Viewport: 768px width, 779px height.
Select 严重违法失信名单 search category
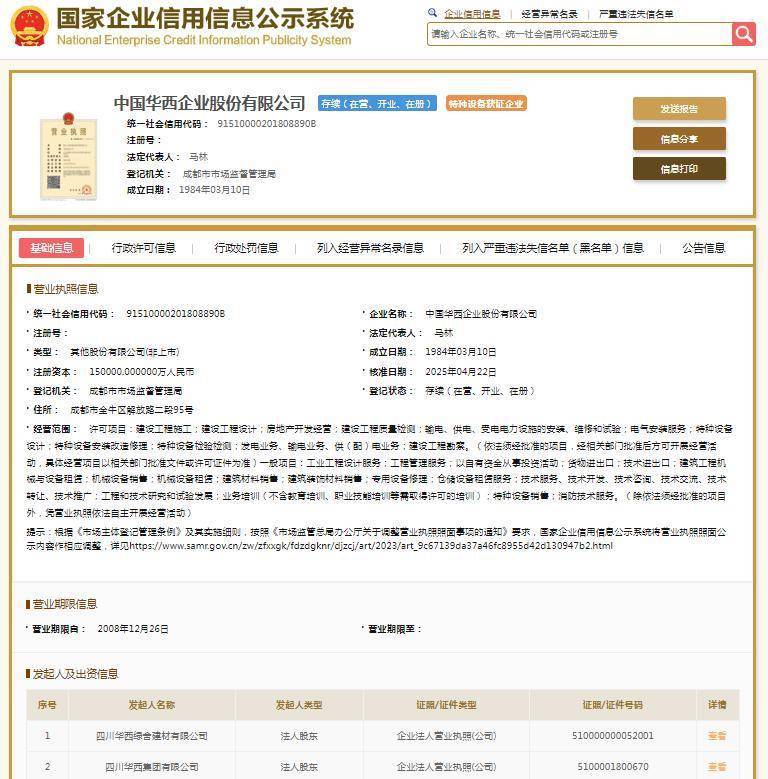[x=636, y=14]
